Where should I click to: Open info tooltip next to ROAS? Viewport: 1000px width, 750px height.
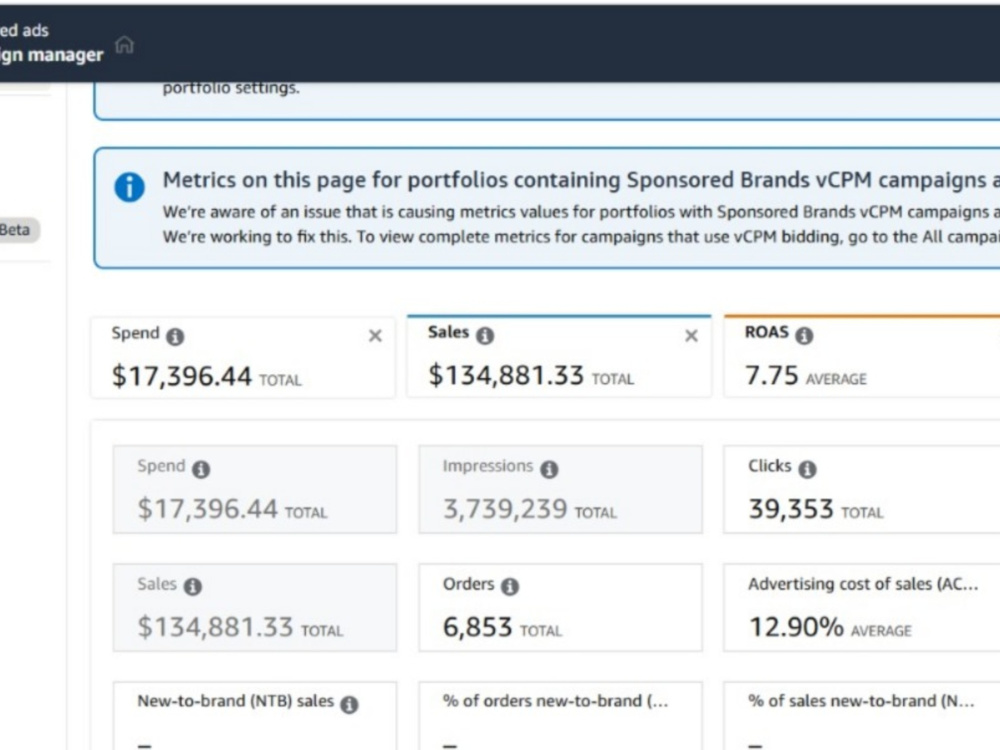click(804, 335)
